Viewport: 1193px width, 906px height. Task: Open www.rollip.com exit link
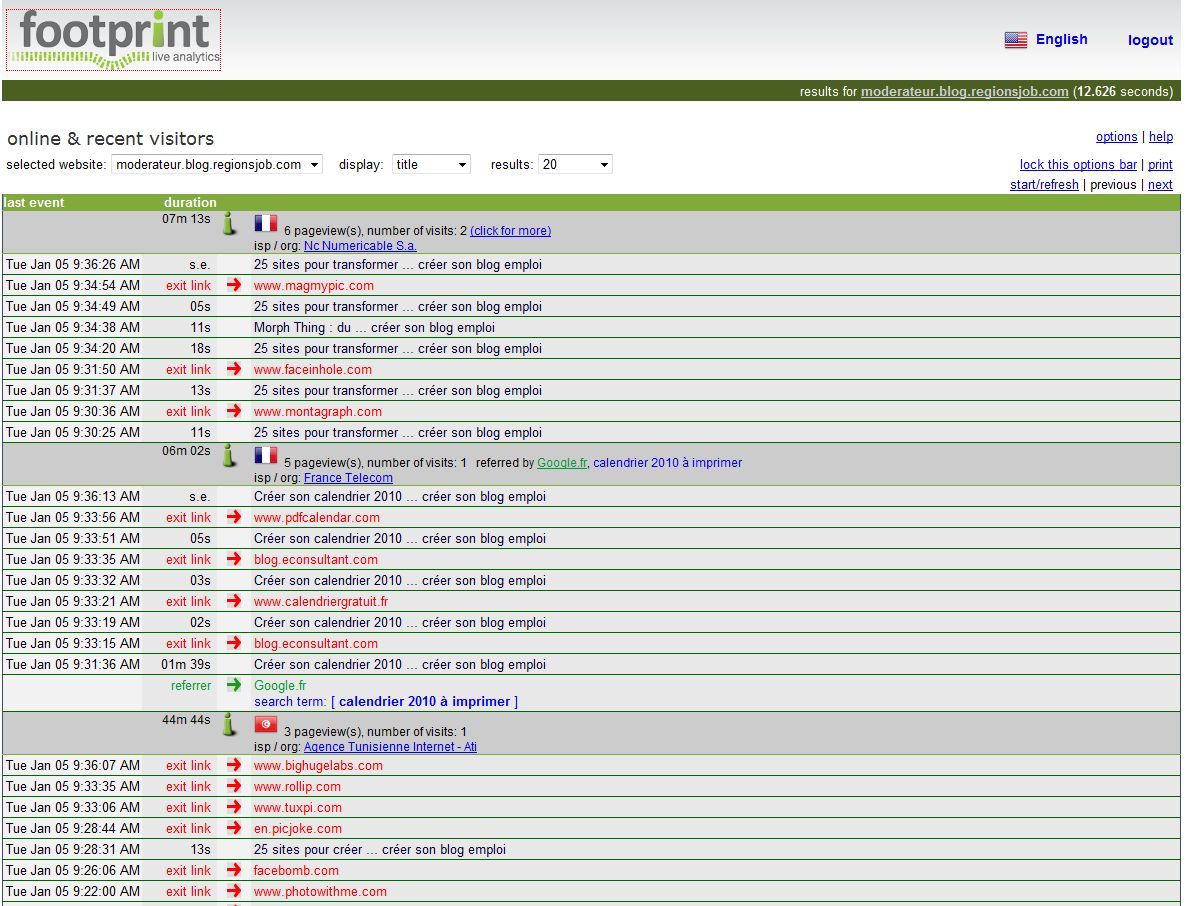pos(297,787)
